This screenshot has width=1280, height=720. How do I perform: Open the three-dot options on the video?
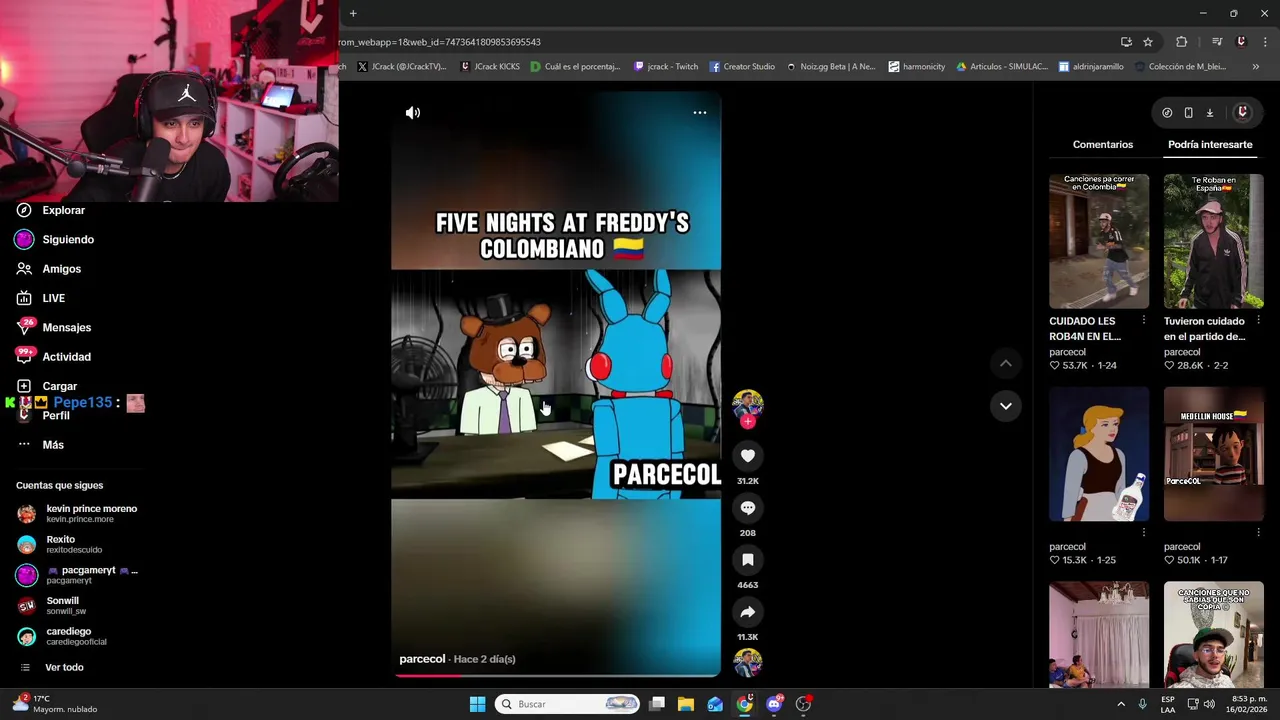700,113
